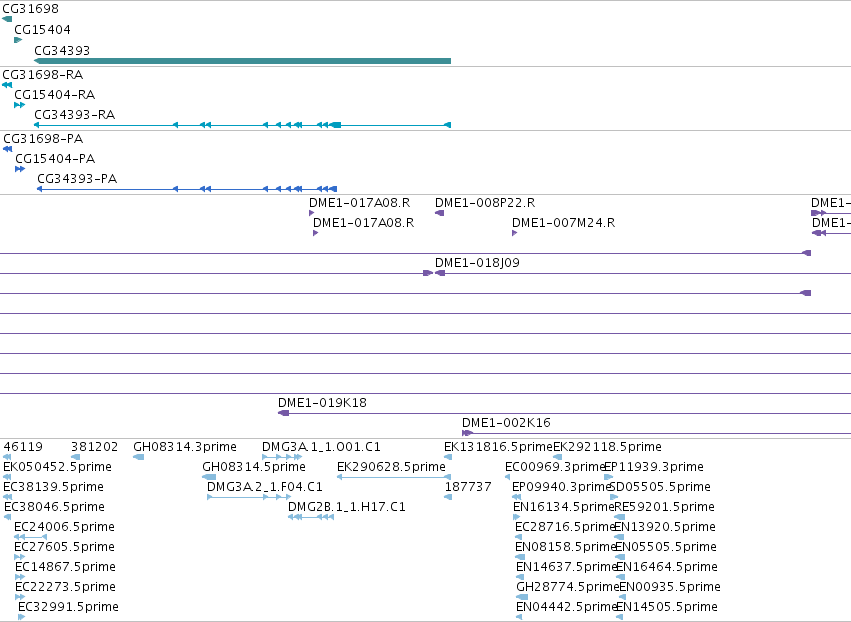Click the GH08314.5prime label
The height and width of the screenshot is (622, 851).
click(254, 467)
